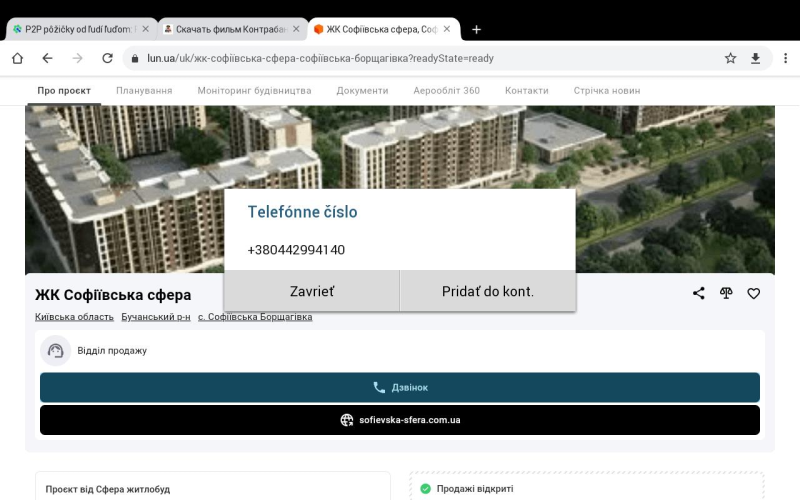Open a new browser tab
Image resolution: width=800 pixels, height=500 pixels.
(x=476, y=29)
